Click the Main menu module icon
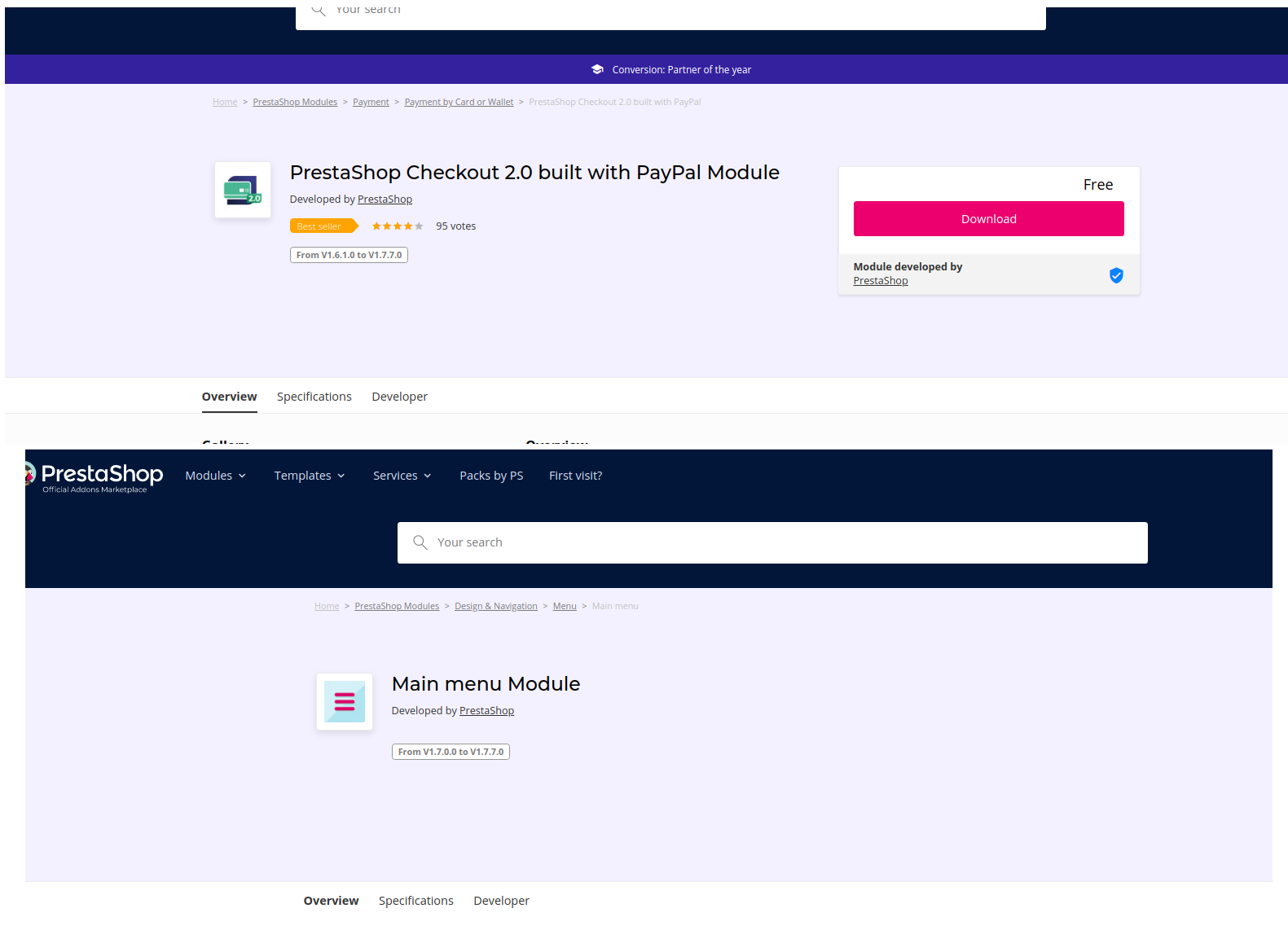 [x=345, y=701]
